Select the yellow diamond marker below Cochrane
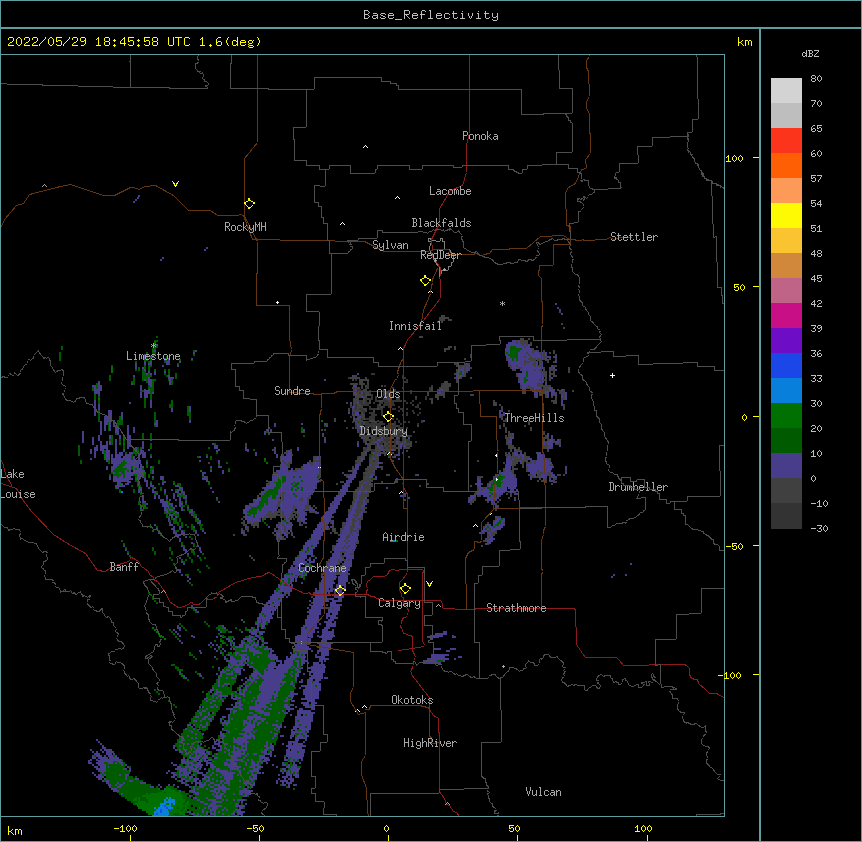The width and height of the screenshot is (862, 842). [x=340, y=590]
